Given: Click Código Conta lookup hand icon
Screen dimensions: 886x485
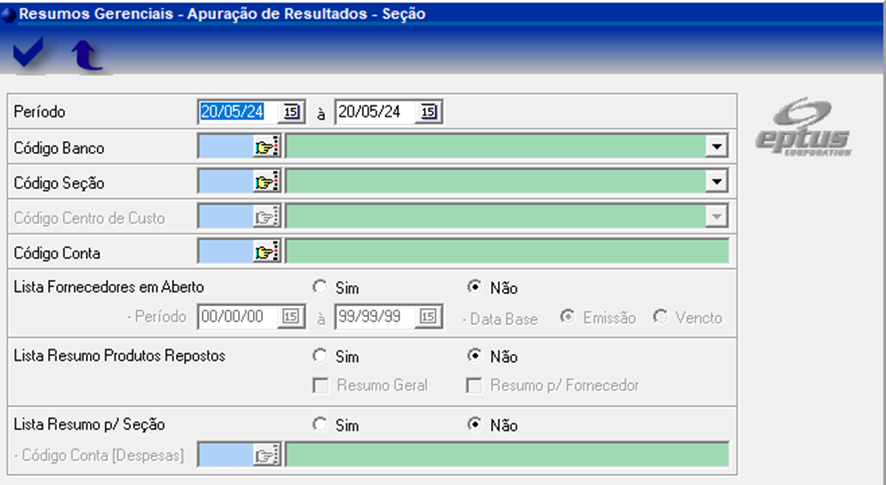Looking at the screenshot, I should pos(265,253).
